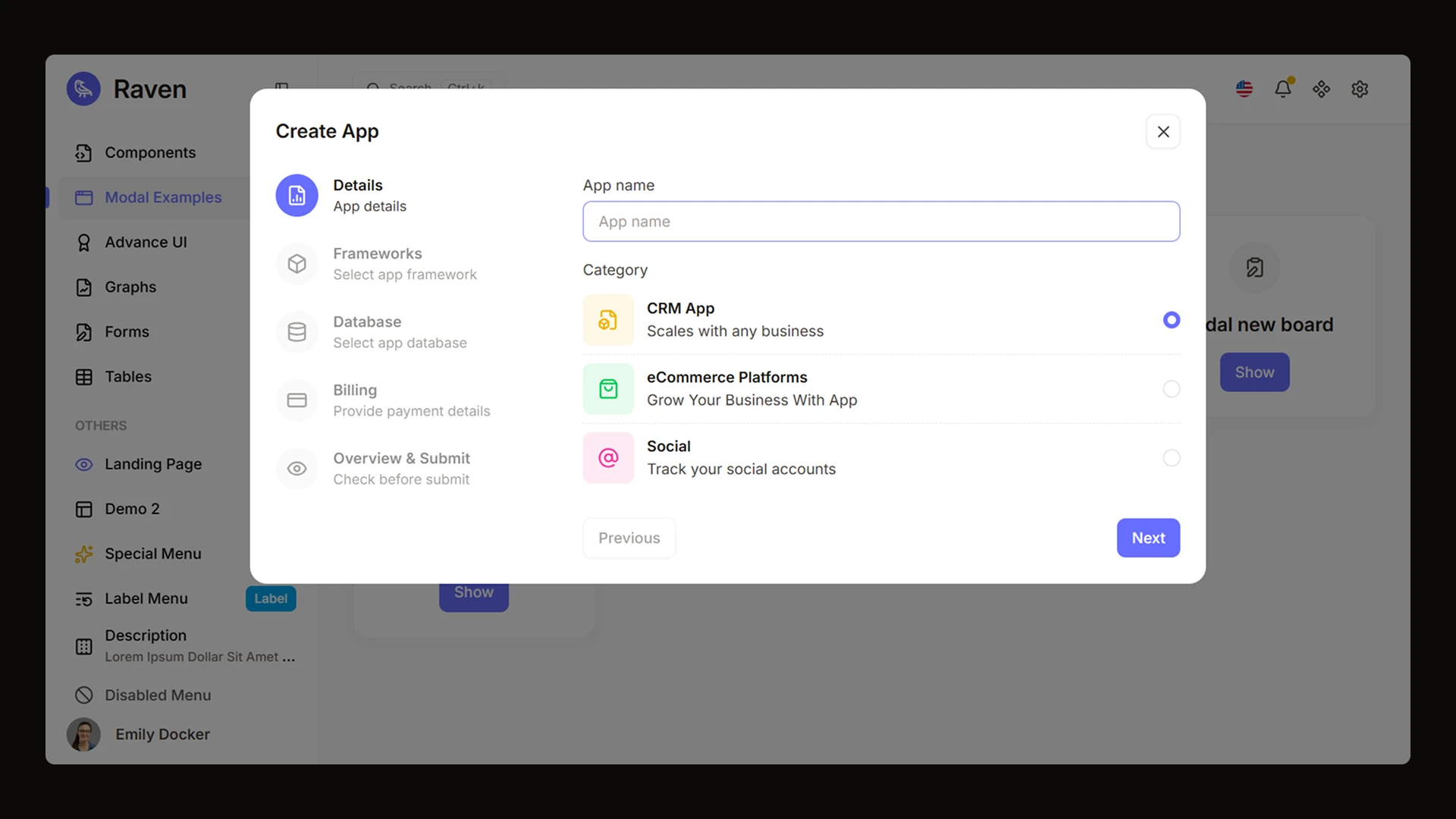
Task: Open Demo 2 menu item
Action: 132,509
